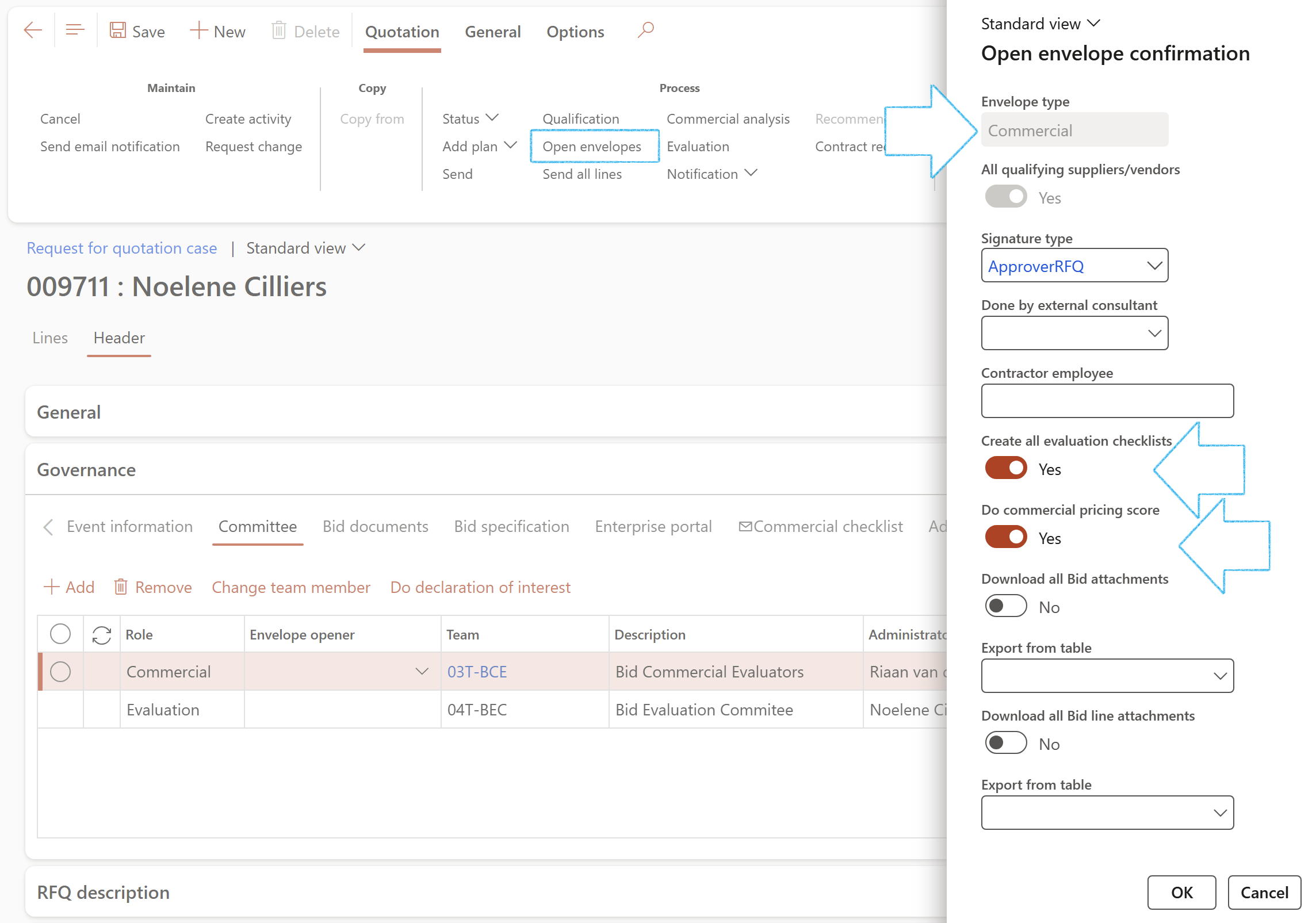Click the Remove trash icon in Committee
Screen dimensions: 1316x923
click(x=121, y=587)
